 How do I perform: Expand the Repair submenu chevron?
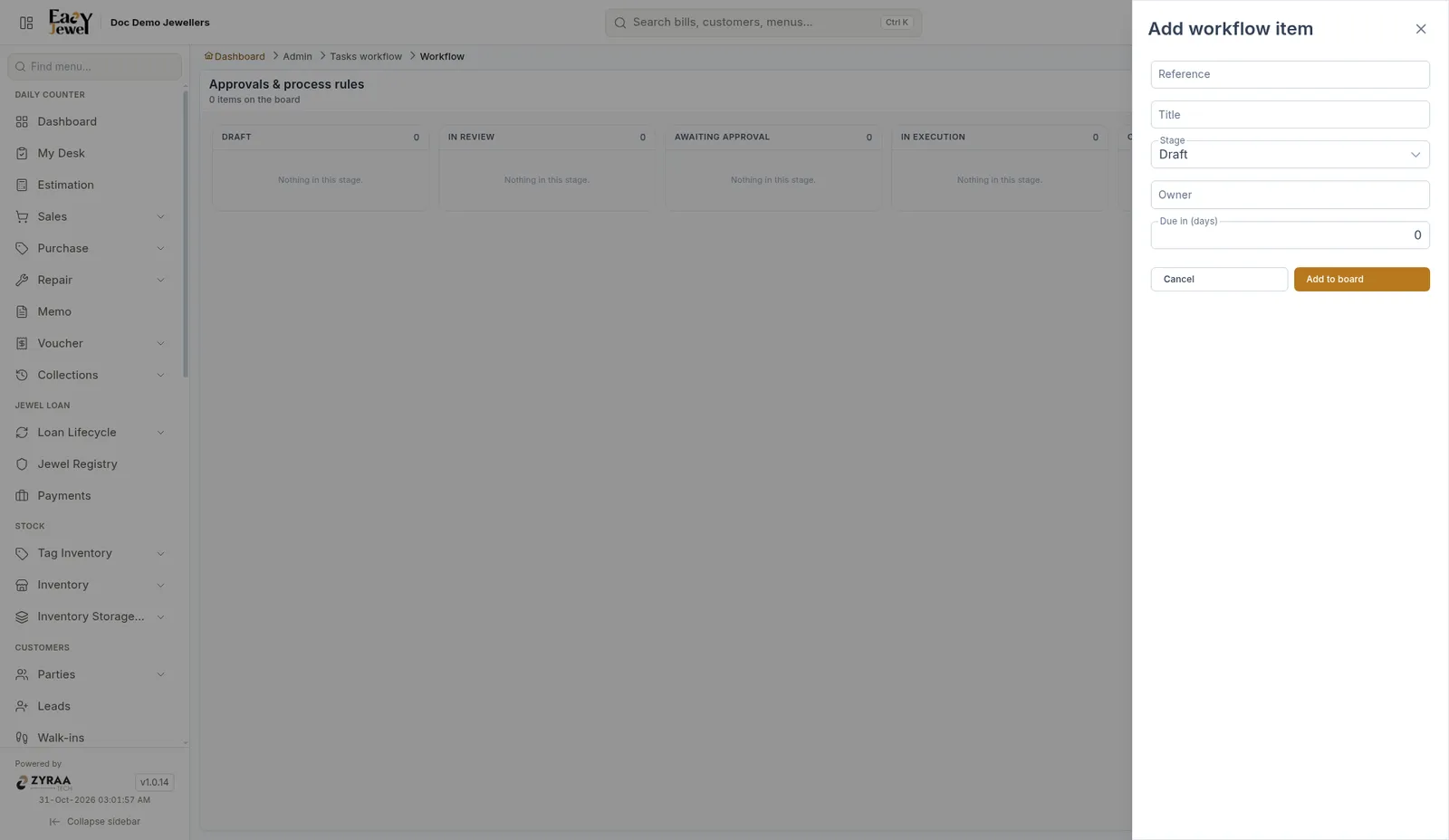161,280
